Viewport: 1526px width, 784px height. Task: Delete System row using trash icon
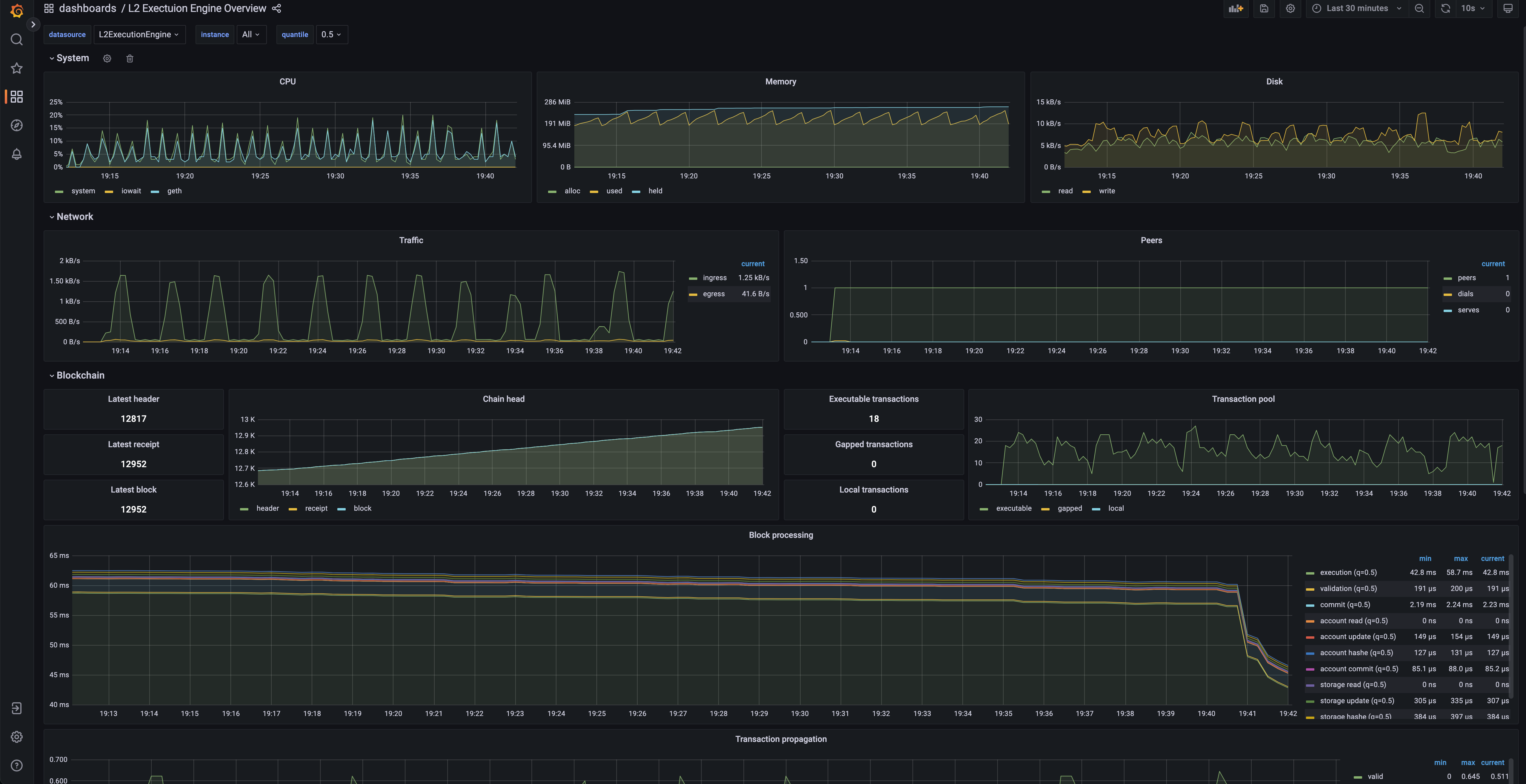point(130,59)
